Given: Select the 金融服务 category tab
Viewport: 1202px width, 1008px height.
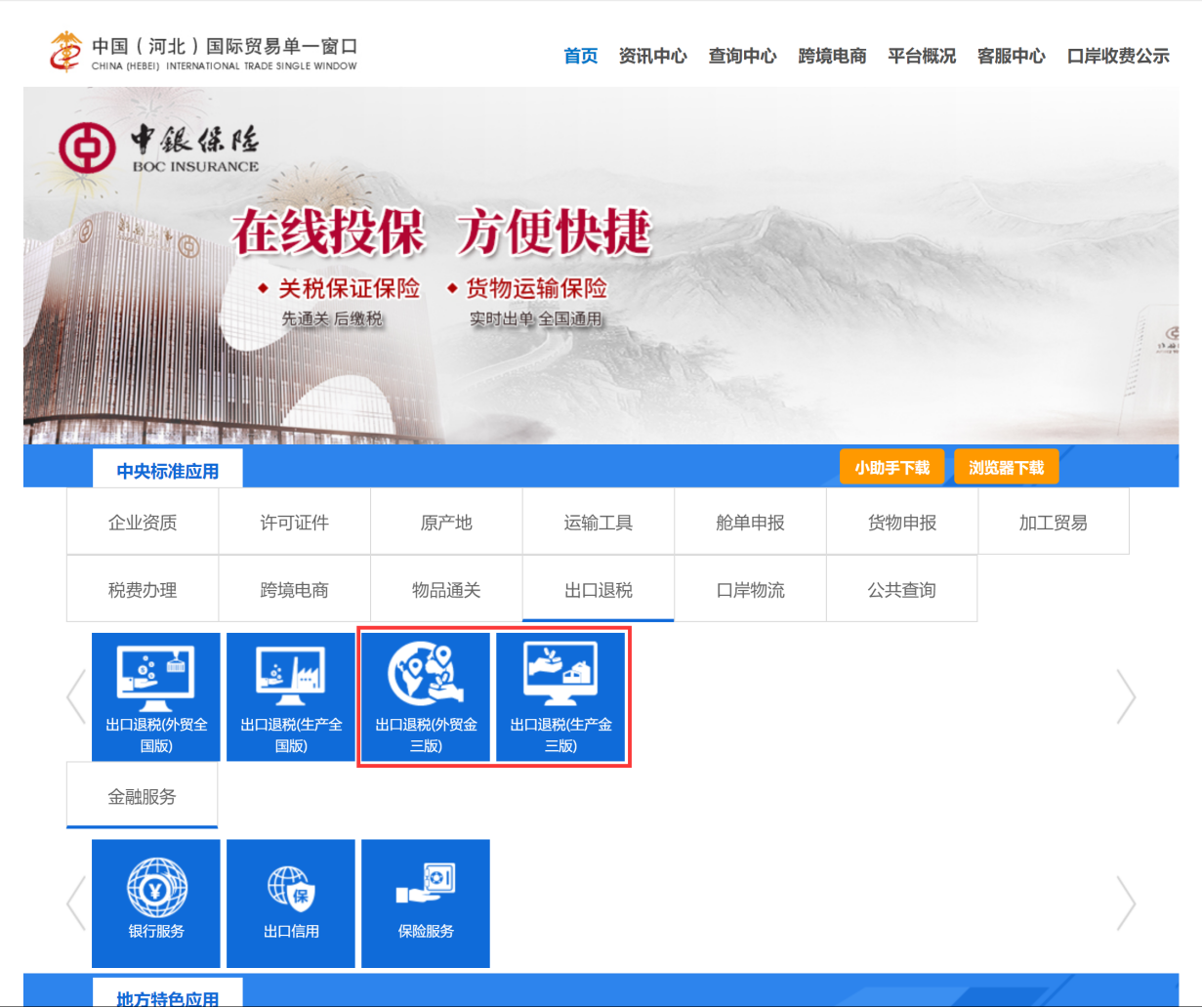Looking at the screenshot, I should coord(143,796).
